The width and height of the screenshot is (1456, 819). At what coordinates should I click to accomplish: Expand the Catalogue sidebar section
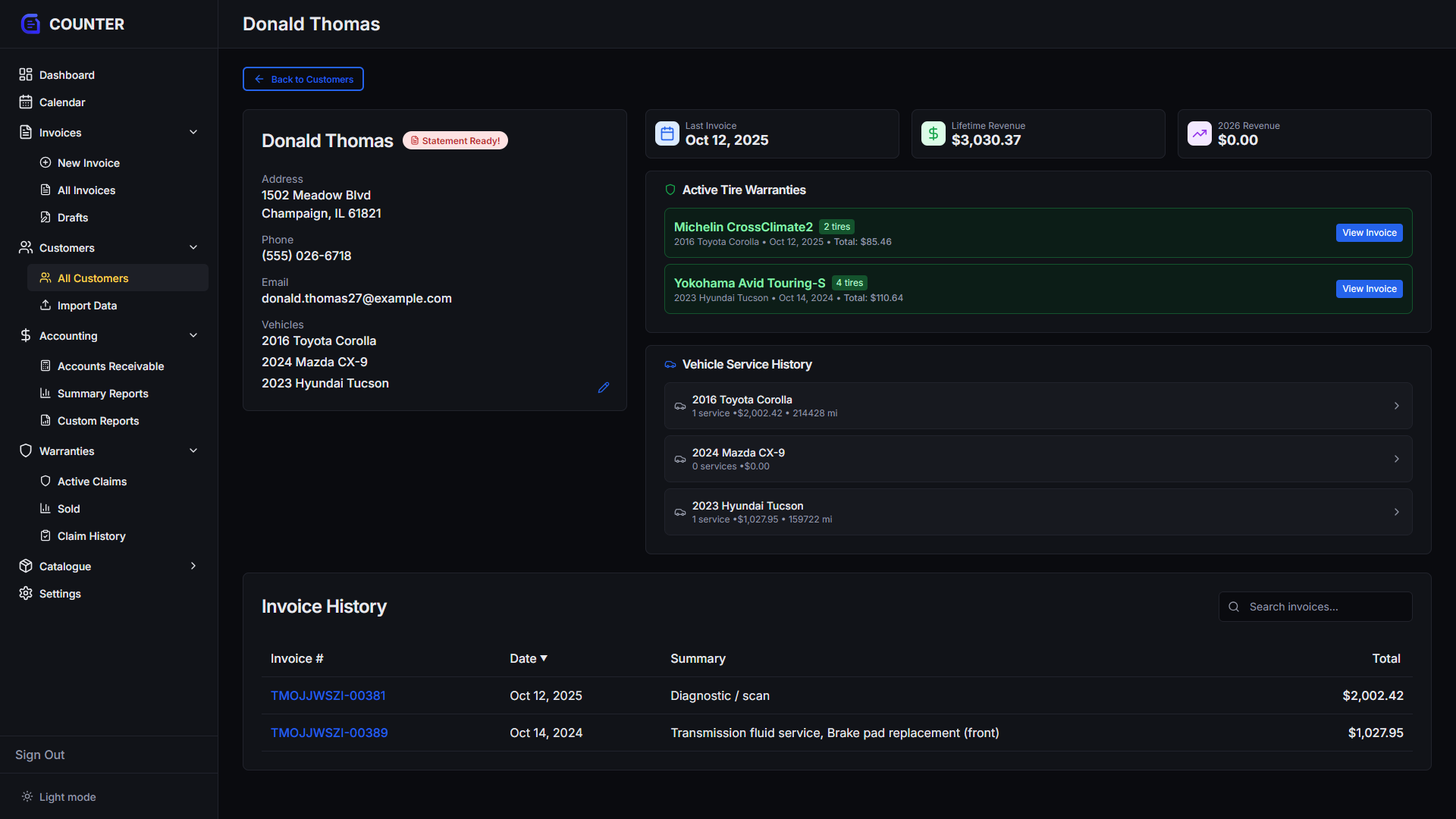click(193, 566)
